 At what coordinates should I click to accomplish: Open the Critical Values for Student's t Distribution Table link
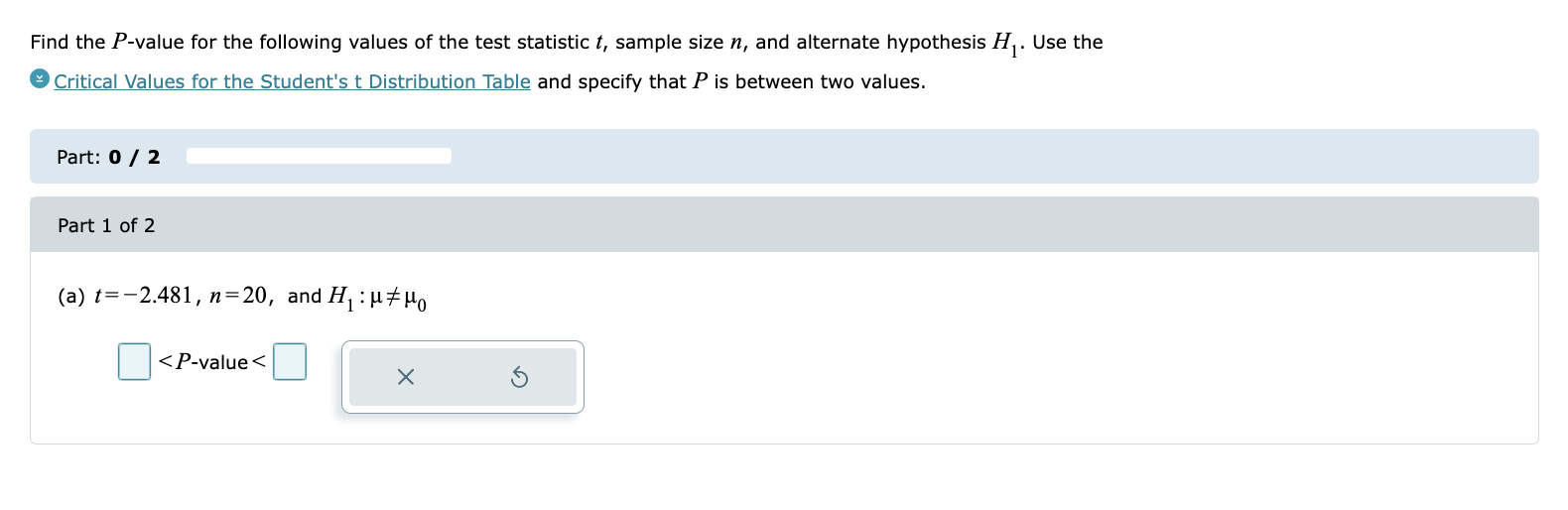(292, 81)
